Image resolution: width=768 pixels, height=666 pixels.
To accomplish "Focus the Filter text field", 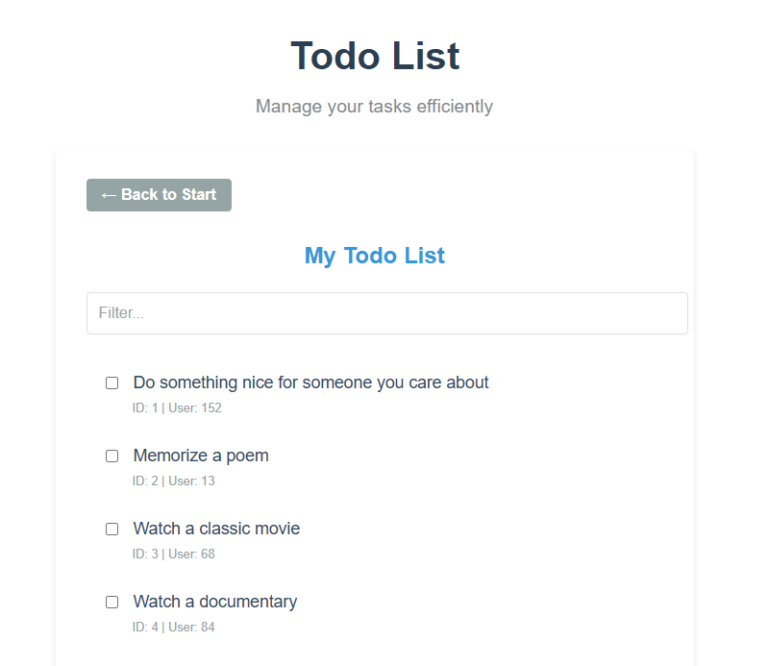I will [x=387, y=313].
